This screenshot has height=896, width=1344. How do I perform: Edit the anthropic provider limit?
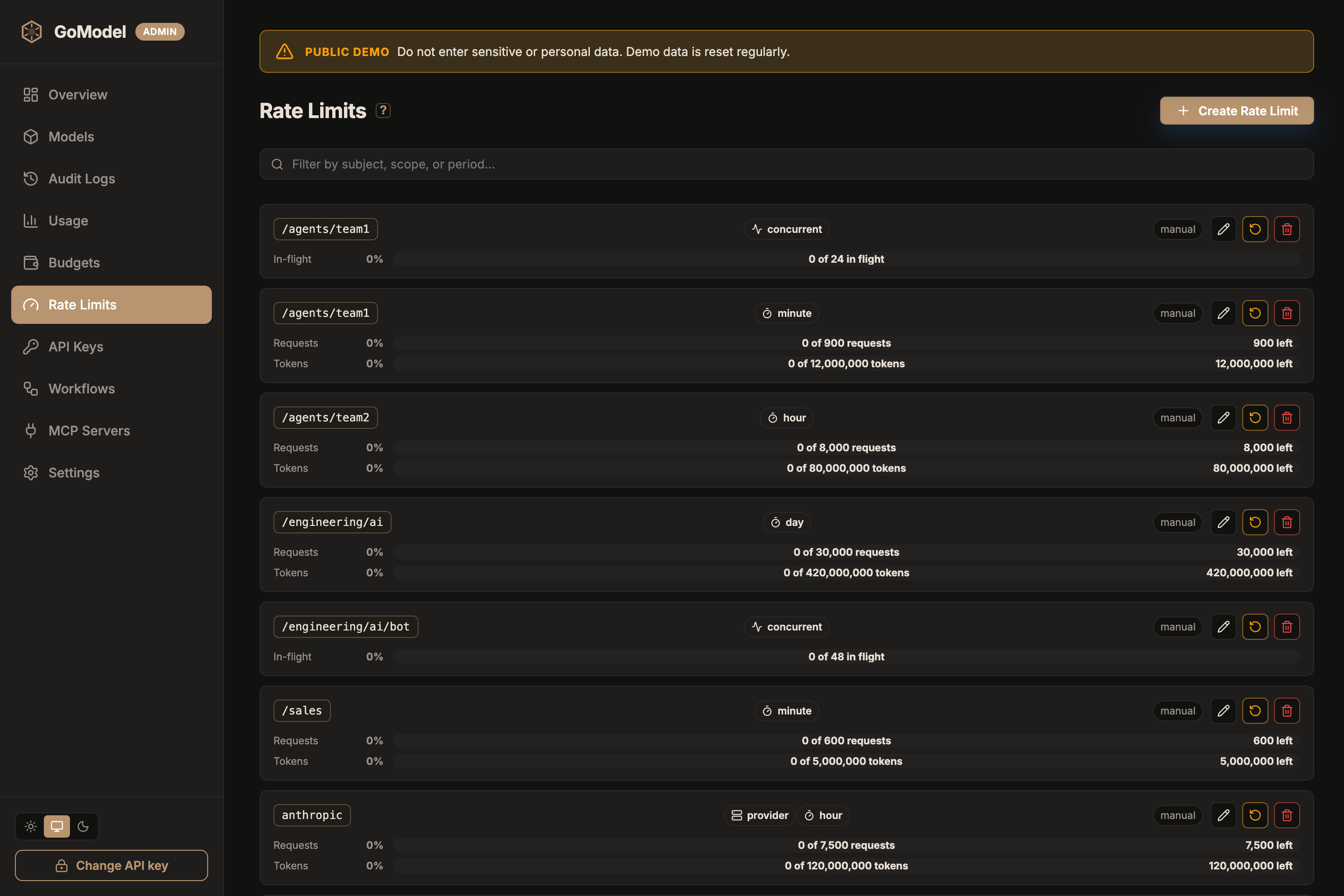[1224, 815]
